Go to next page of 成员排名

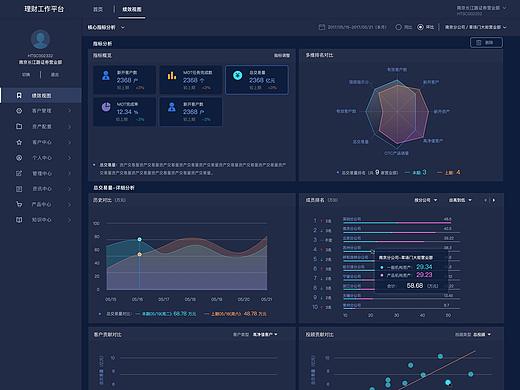click(494, 200)
